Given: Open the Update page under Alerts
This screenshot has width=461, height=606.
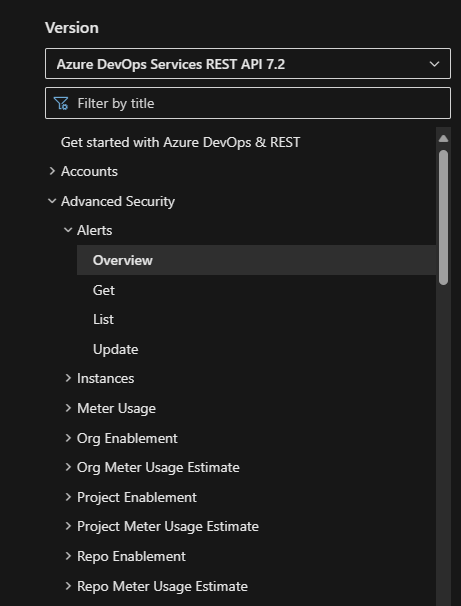Looking at the screenshot, I should (116, 349).
